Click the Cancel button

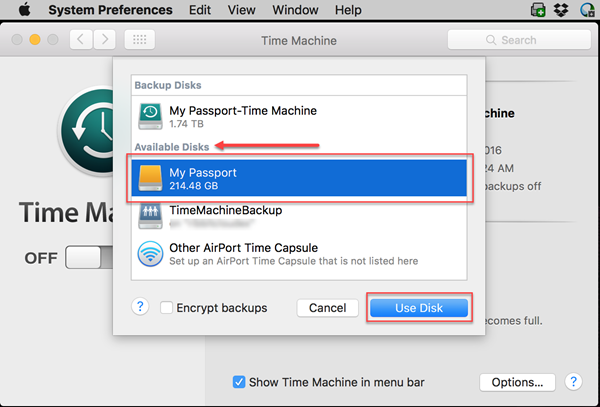(328, 308)
